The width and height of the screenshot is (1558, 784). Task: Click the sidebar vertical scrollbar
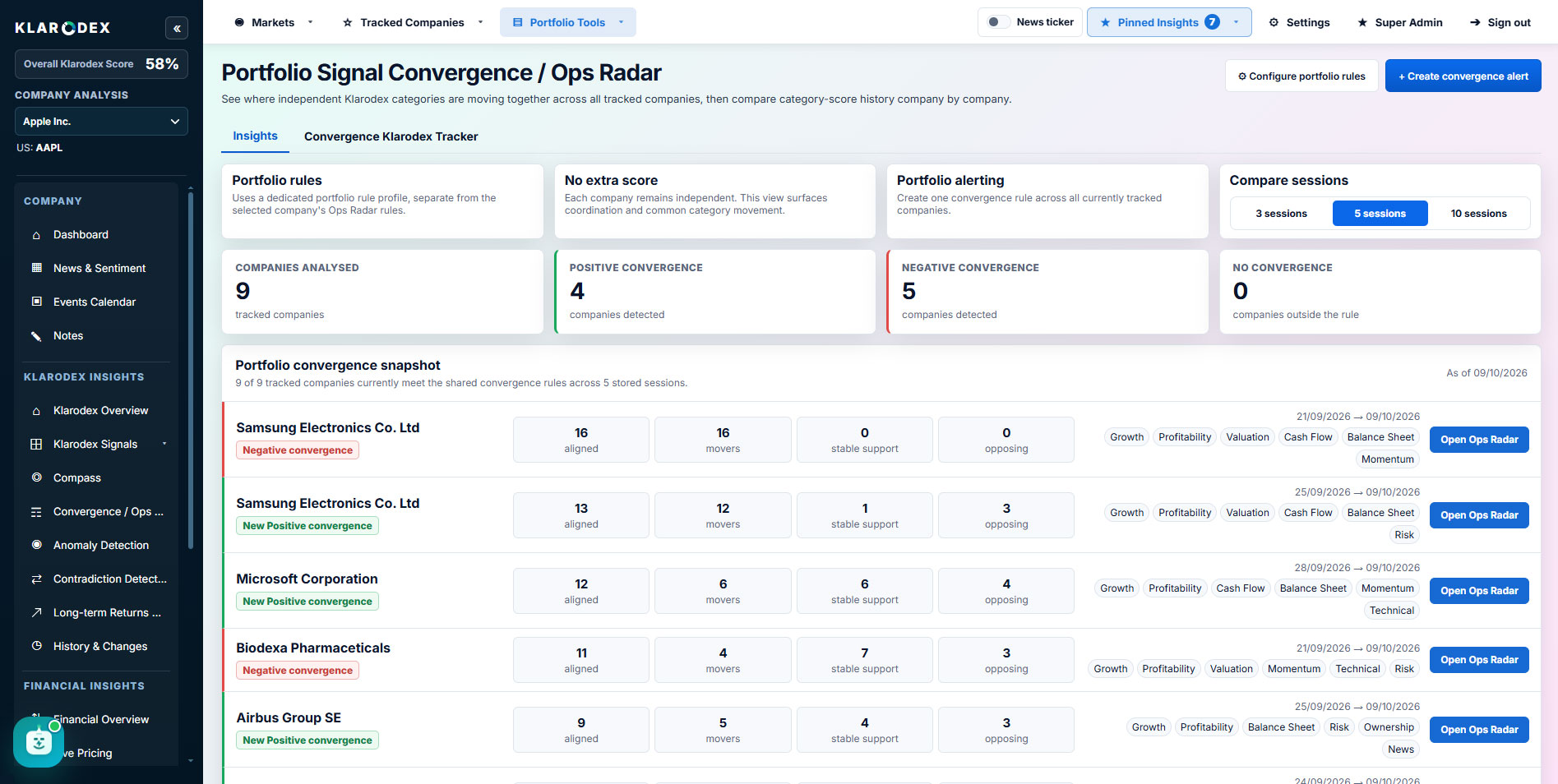coord(191,370)
